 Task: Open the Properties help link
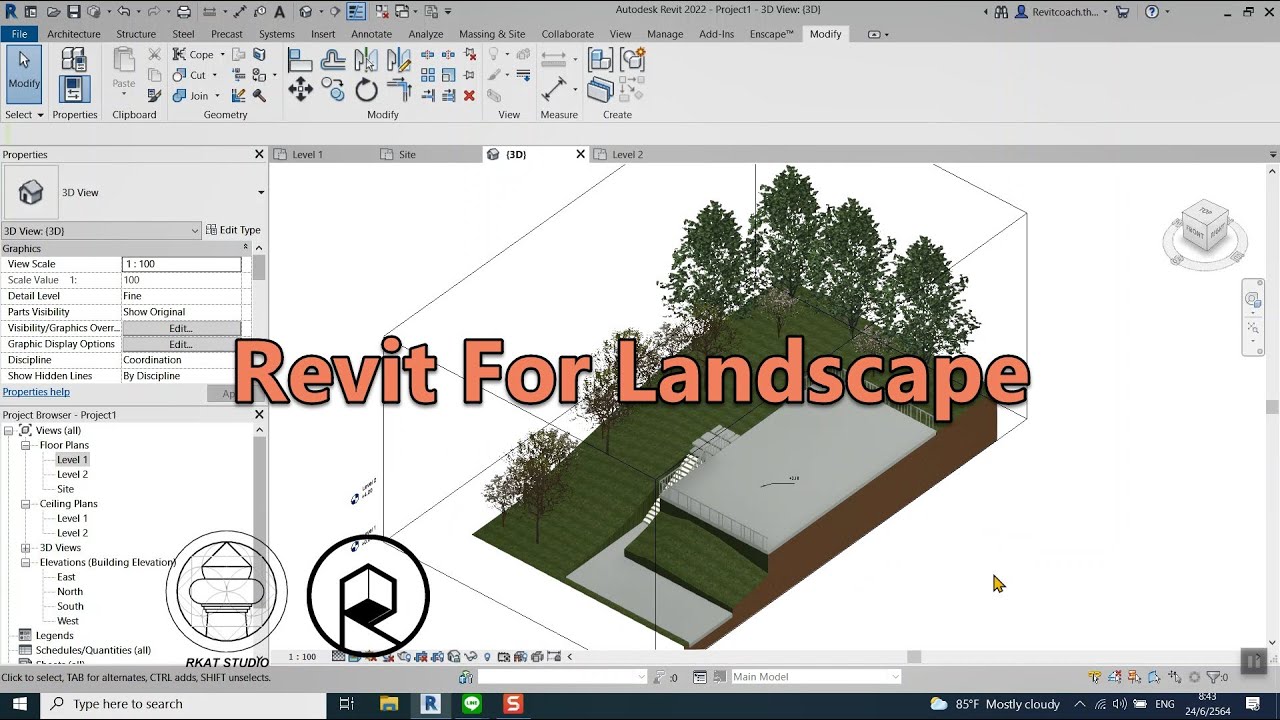click(36, 392)
